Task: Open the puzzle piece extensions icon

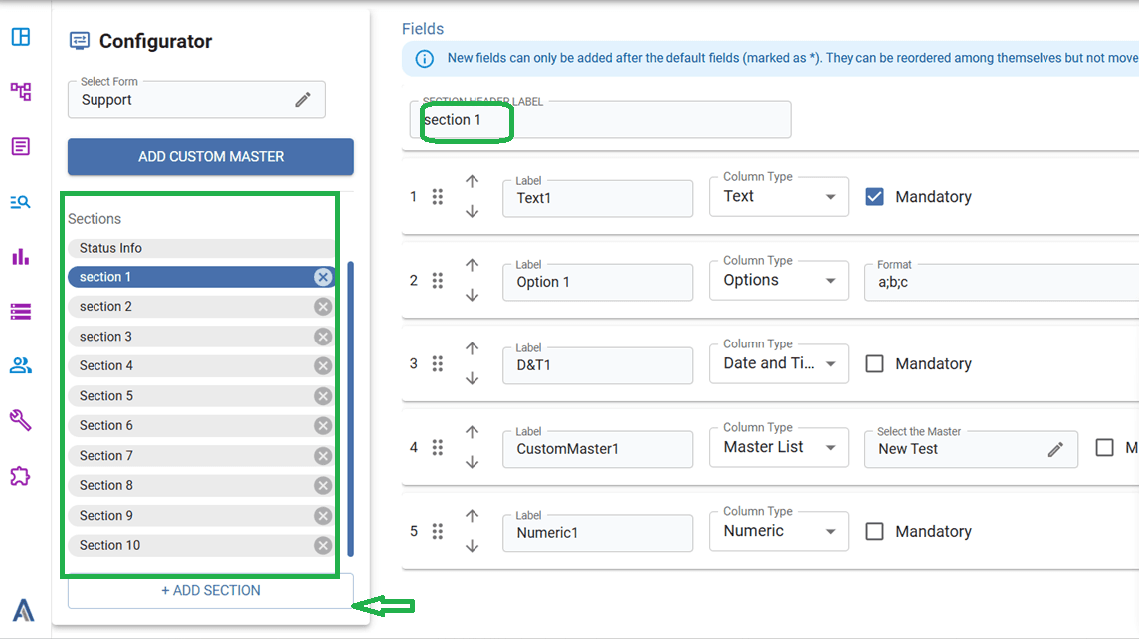Action: coord(21,476)
